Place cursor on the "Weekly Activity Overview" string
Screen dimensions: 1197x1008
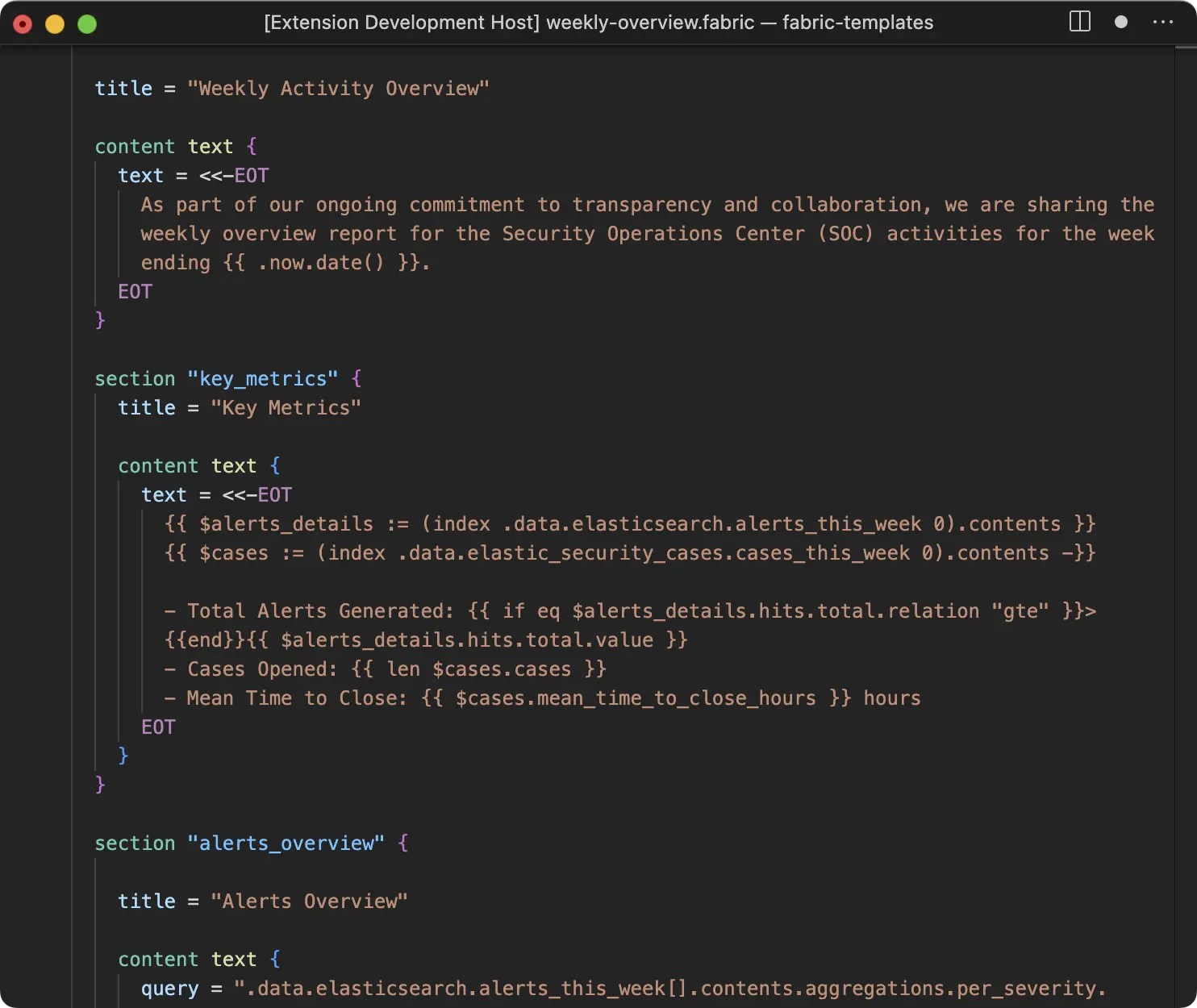point(339,88)
